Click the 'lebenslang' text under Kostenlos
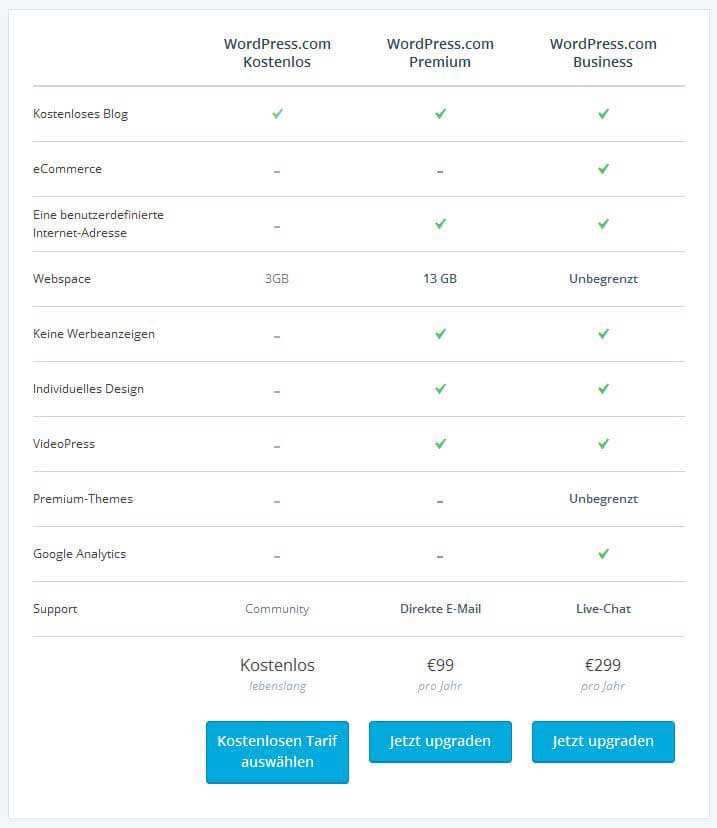717x828 pixels. pos(277,686)
